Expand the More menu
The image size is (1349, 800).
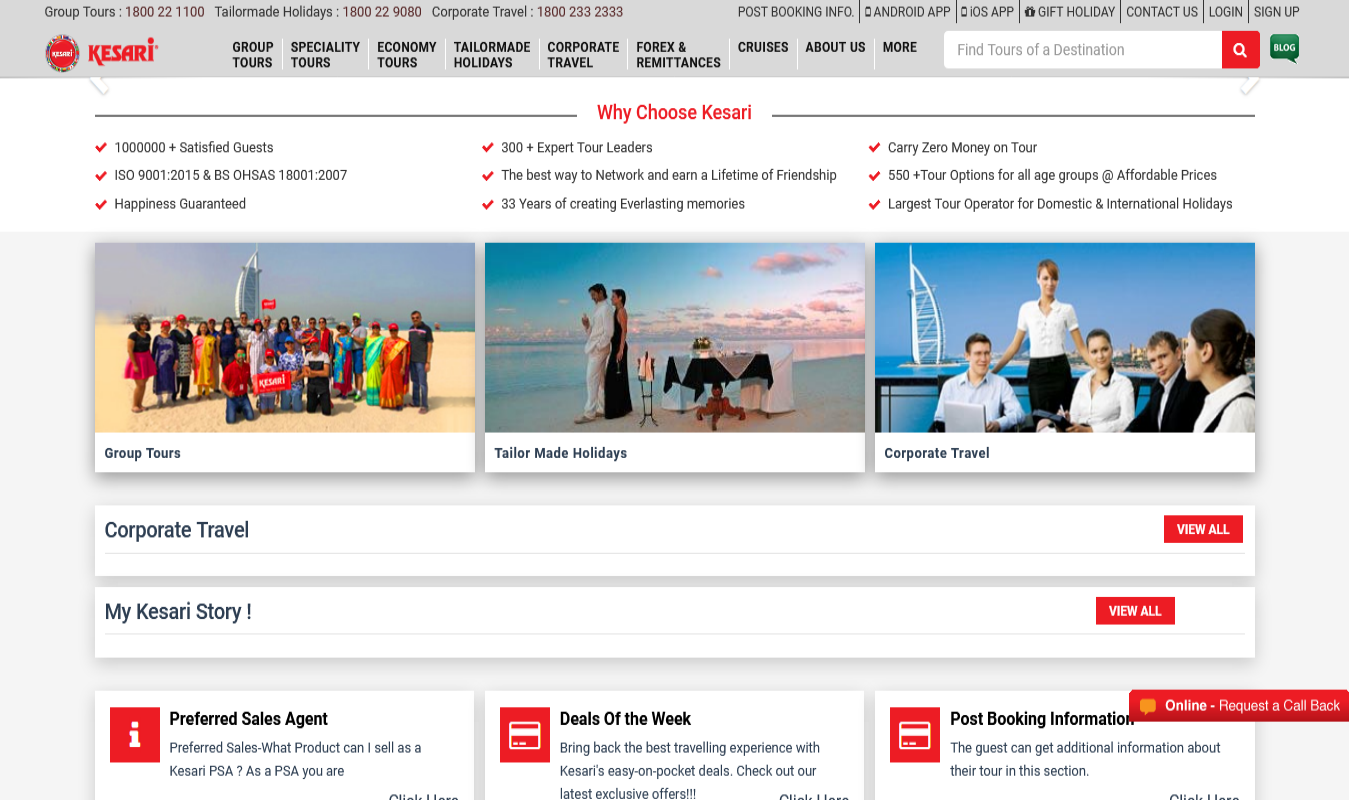[x=900, y=47]
